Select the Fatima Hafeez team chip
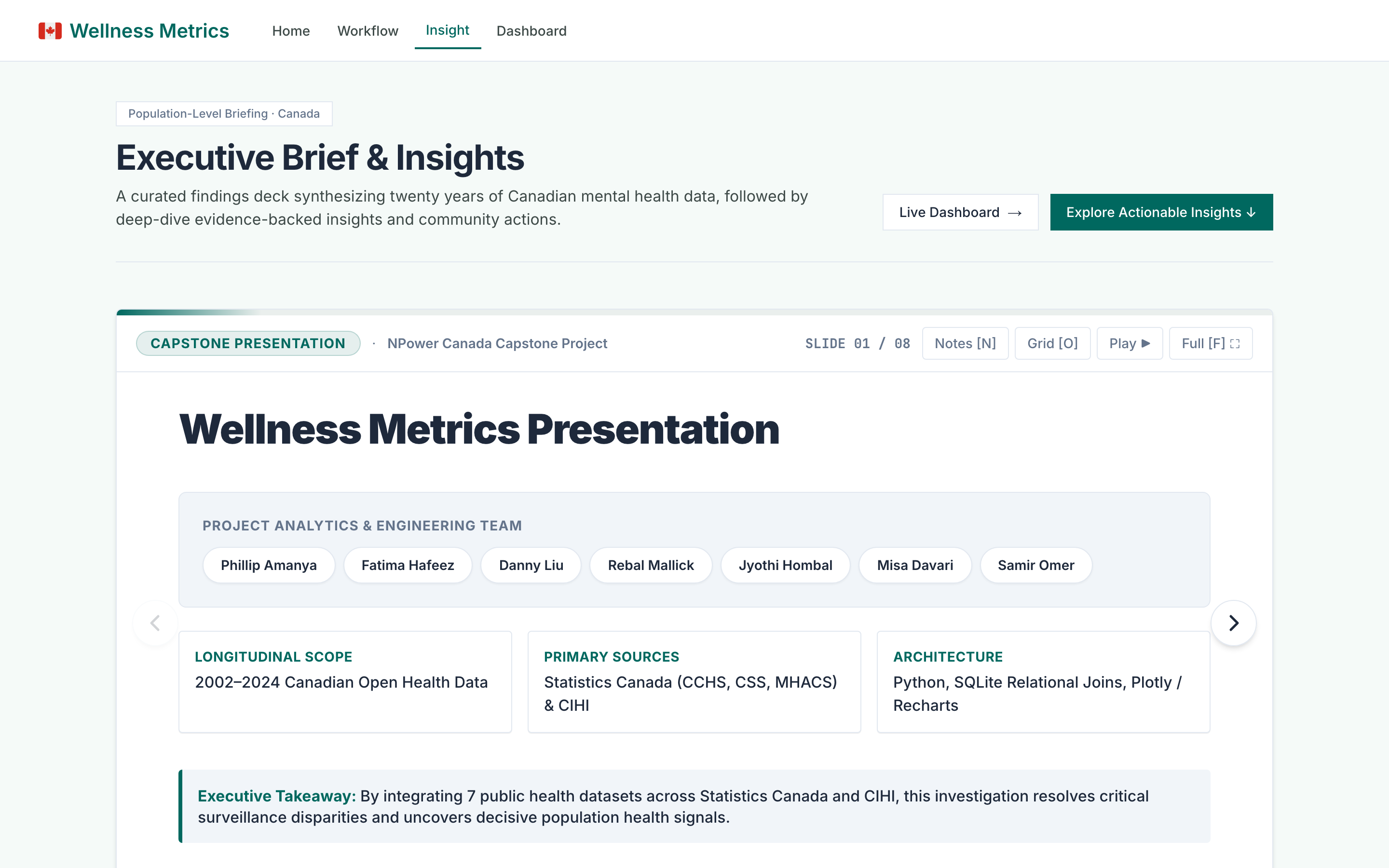The width and height of the screenshot is (1389, 868). pyautogui.click(x=408, y=566)
